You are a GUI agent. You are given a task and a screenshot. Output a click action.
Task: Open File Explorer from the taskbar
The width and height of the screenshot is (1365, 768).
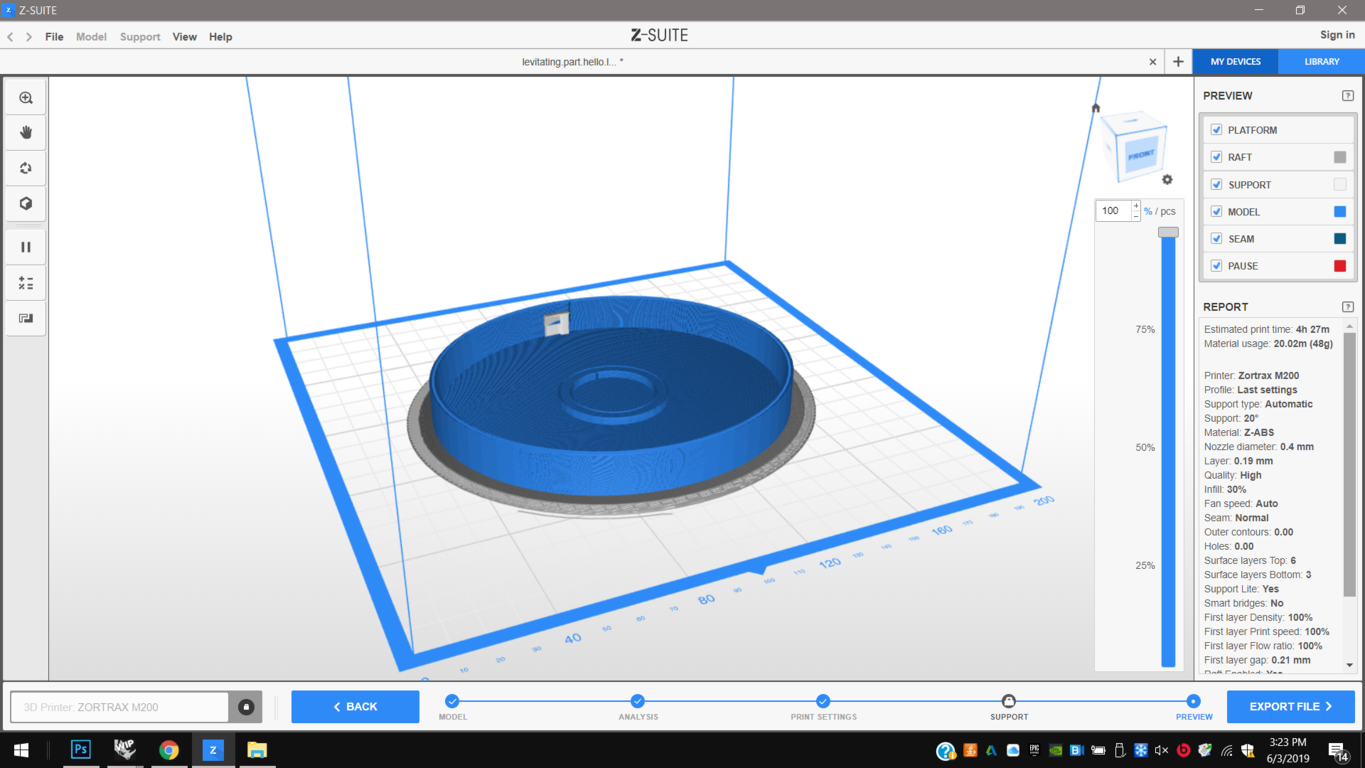pos(257,750)
